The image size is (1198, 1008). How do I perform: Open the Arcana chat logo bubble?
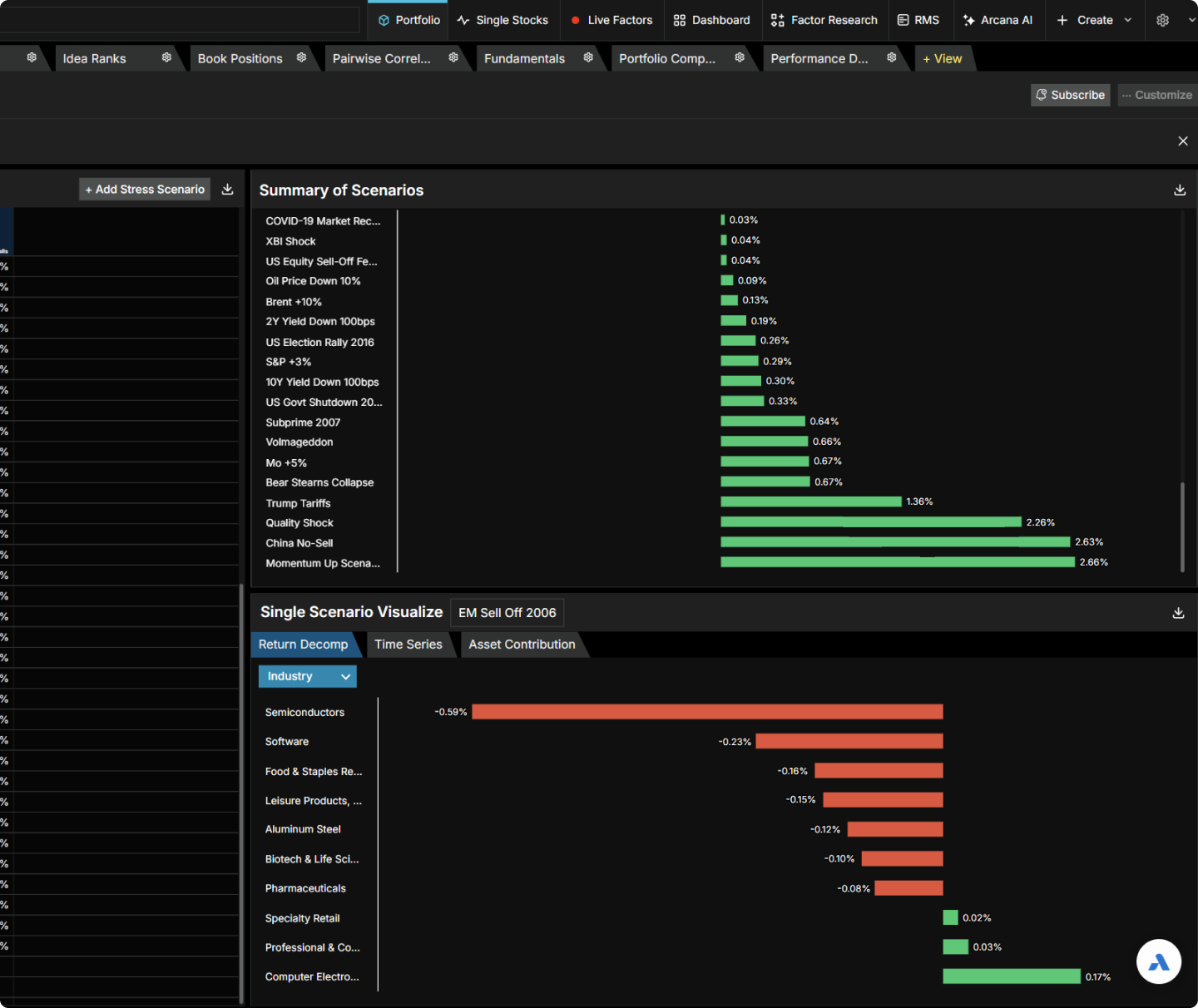pyautogui.click(x=1159, y=961)
